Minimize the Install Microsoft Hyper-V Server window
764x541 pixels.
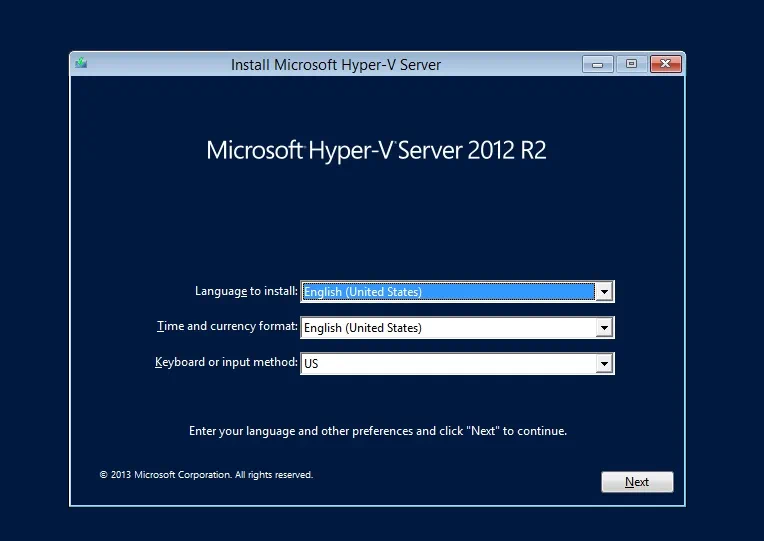click(x=598, y=64)
